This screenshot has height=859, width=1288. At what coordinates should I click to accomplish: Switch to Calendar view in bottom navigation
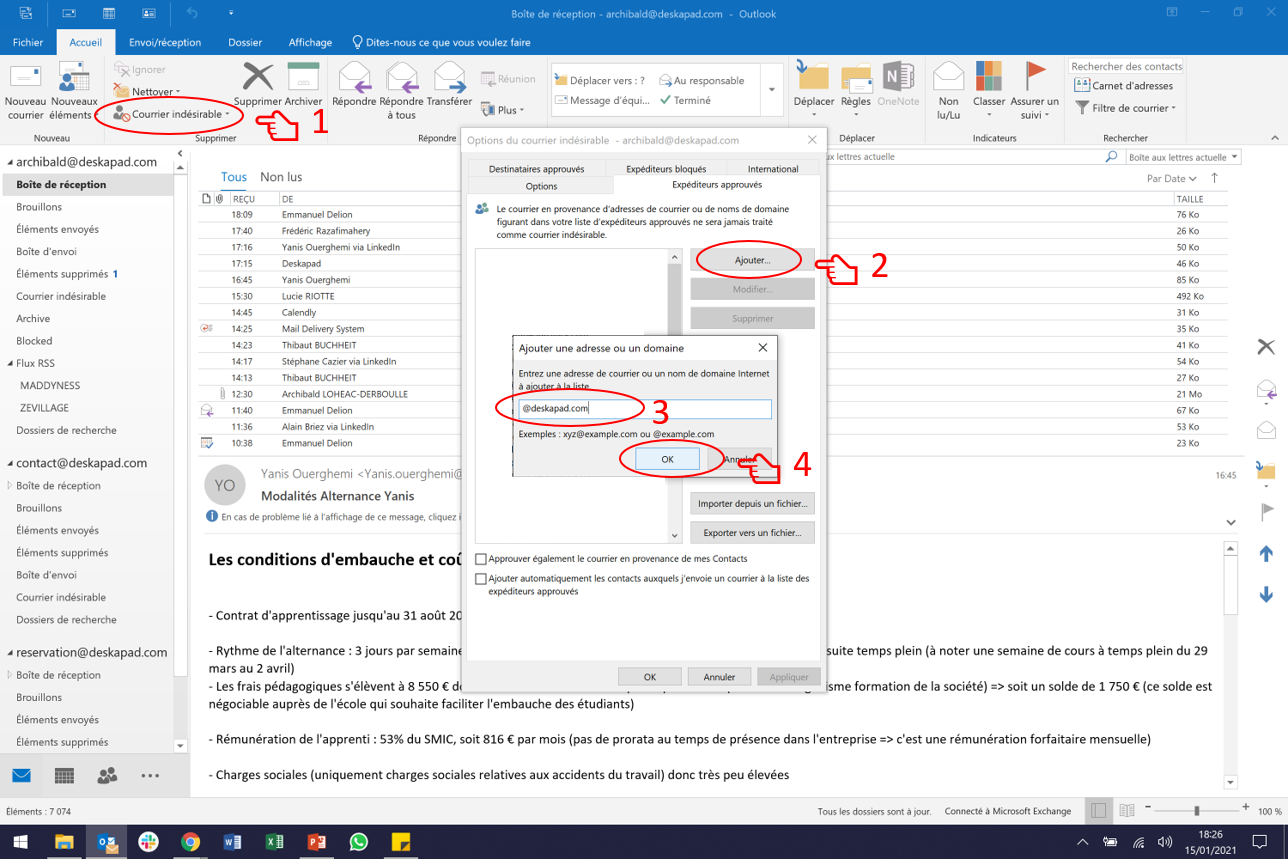pyautogui.click(x=64, y=776)
